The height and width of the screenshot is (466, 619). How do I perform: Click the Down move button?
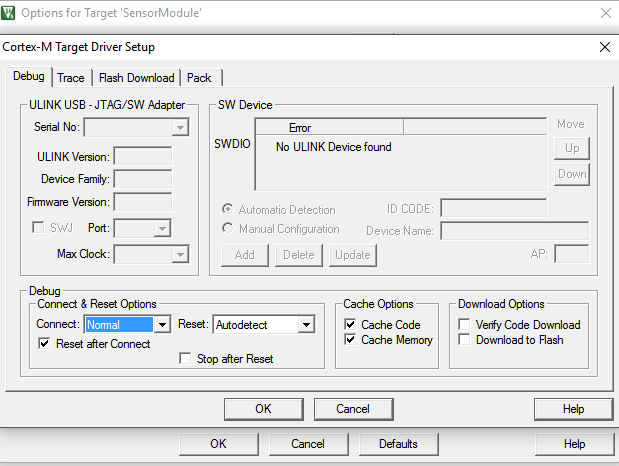572,174
